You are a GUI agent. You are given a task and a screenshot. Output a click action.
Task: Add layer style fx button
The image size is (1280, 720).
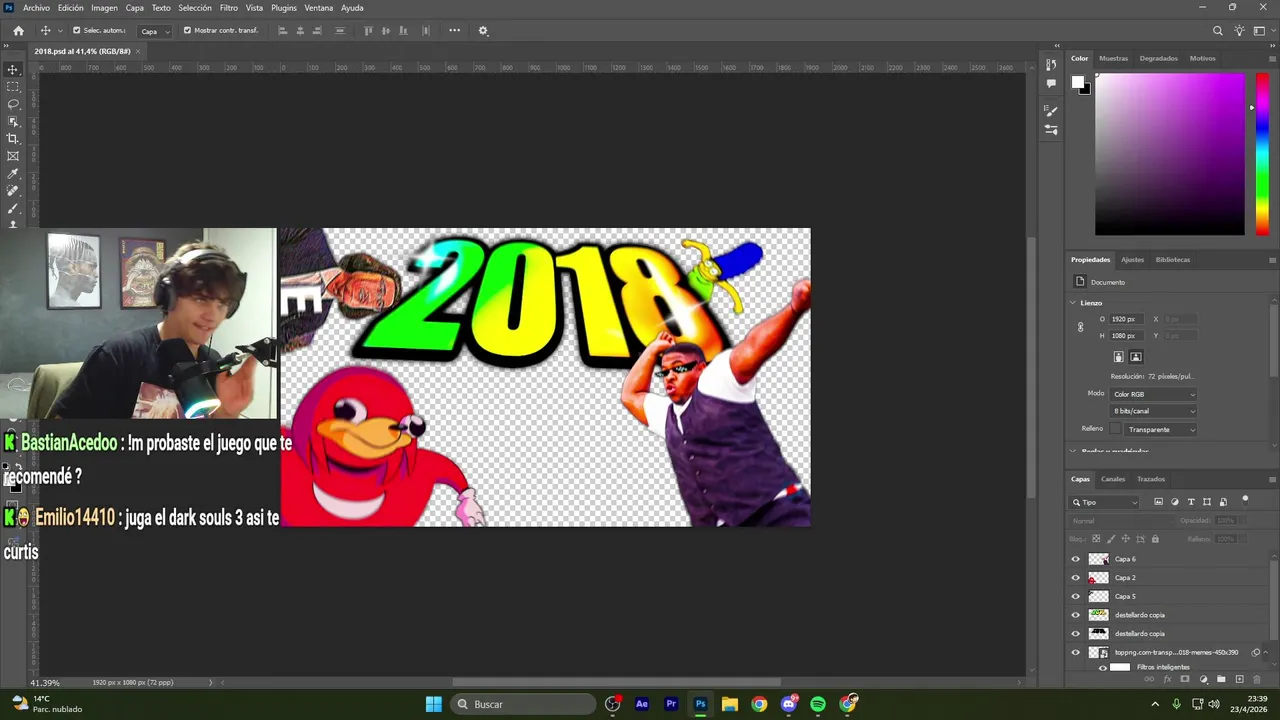1167,679
